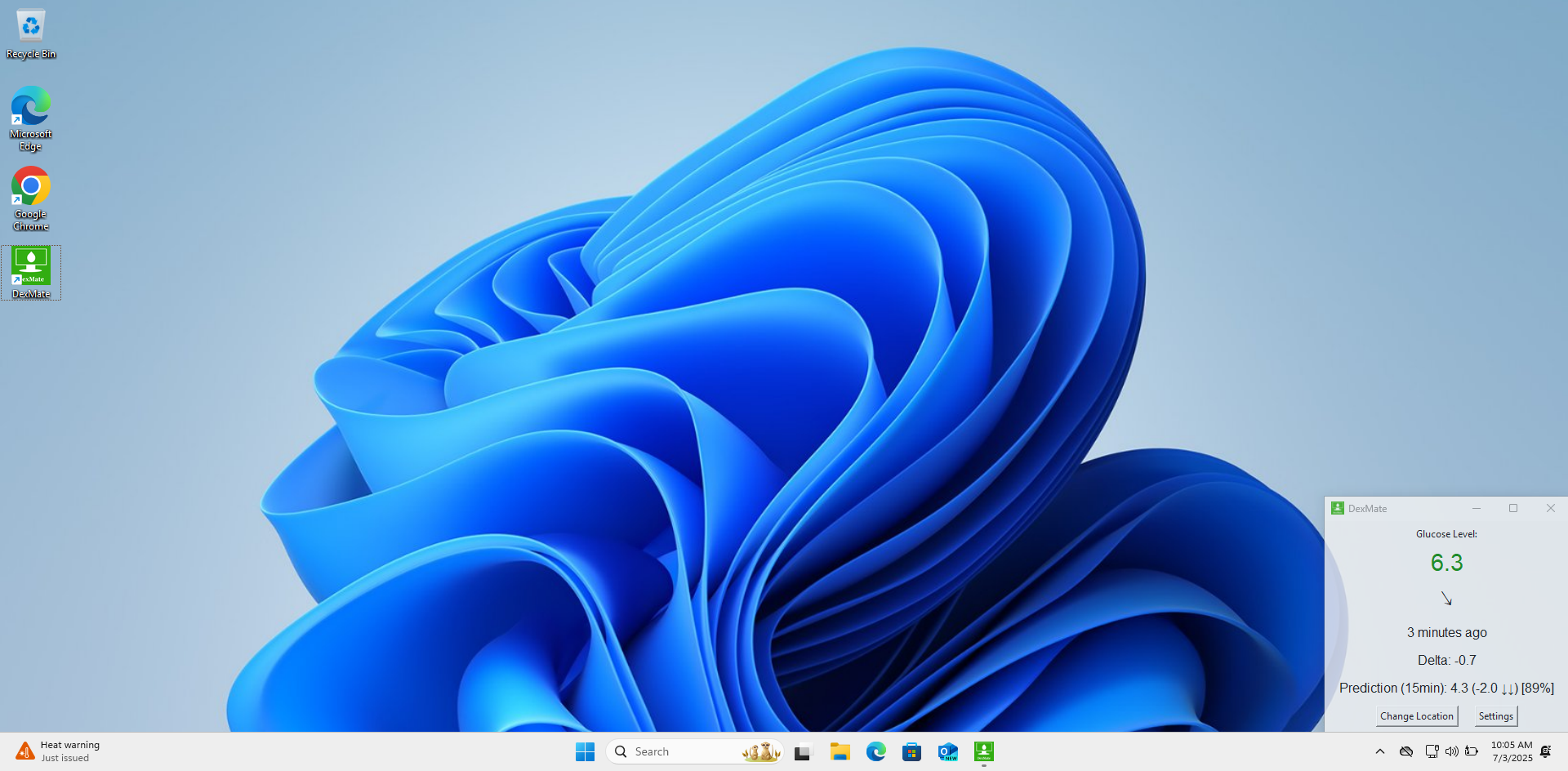This screenshot has width=1568, height=771.
Task: Click the 'Glucose Level:' label
Action: 1446,534
